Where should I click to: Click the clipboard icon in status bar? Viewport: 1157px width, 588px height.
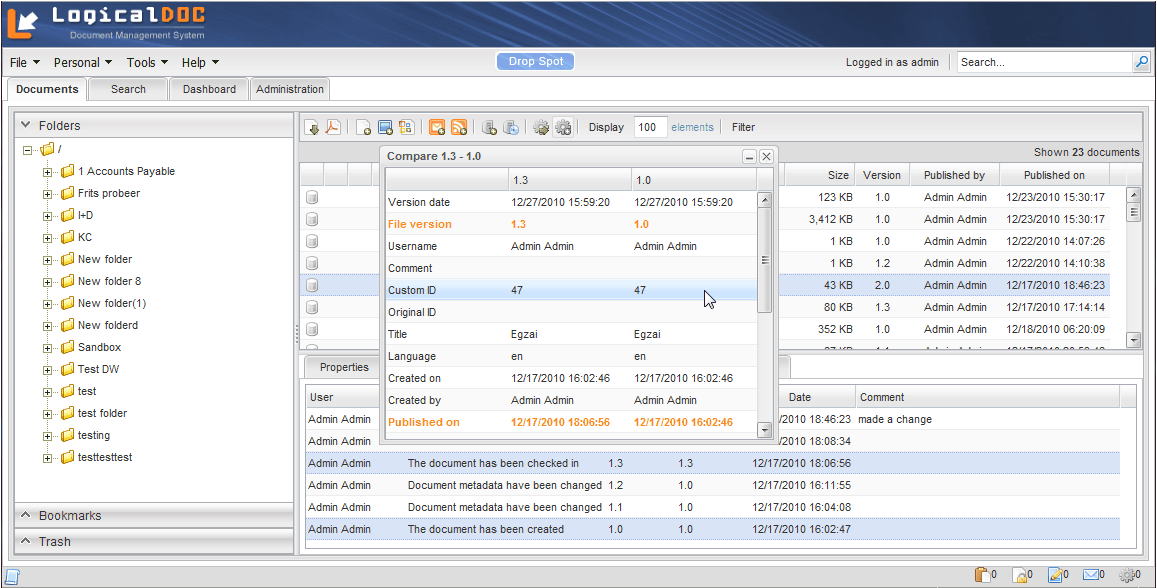(x=981, y=574)
